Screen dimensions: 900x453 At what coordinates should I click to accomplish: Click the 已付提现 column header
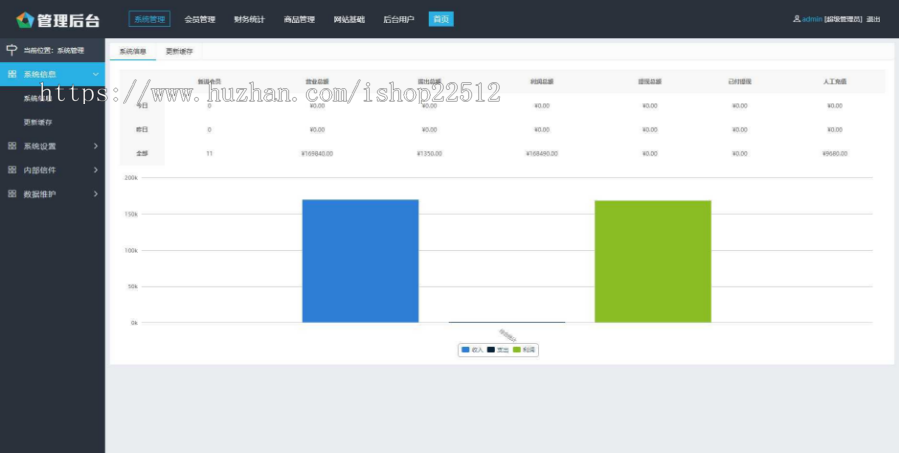click(739, 82)
